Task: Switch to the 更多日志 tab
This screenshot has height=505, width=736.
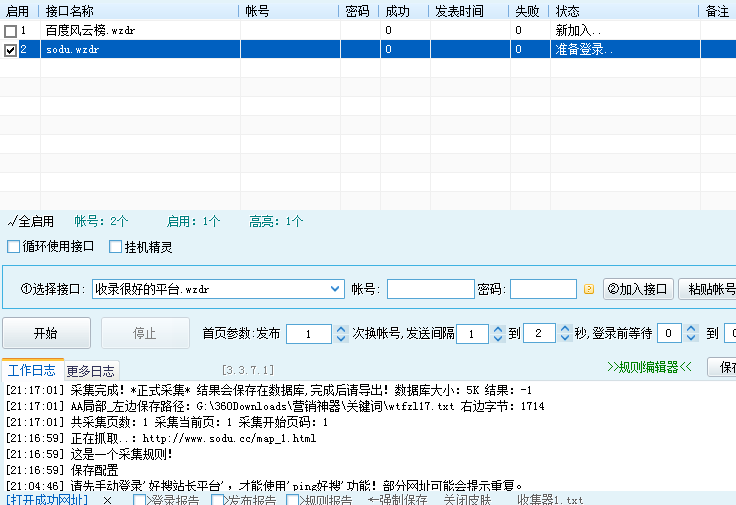Action: (91, 371)
